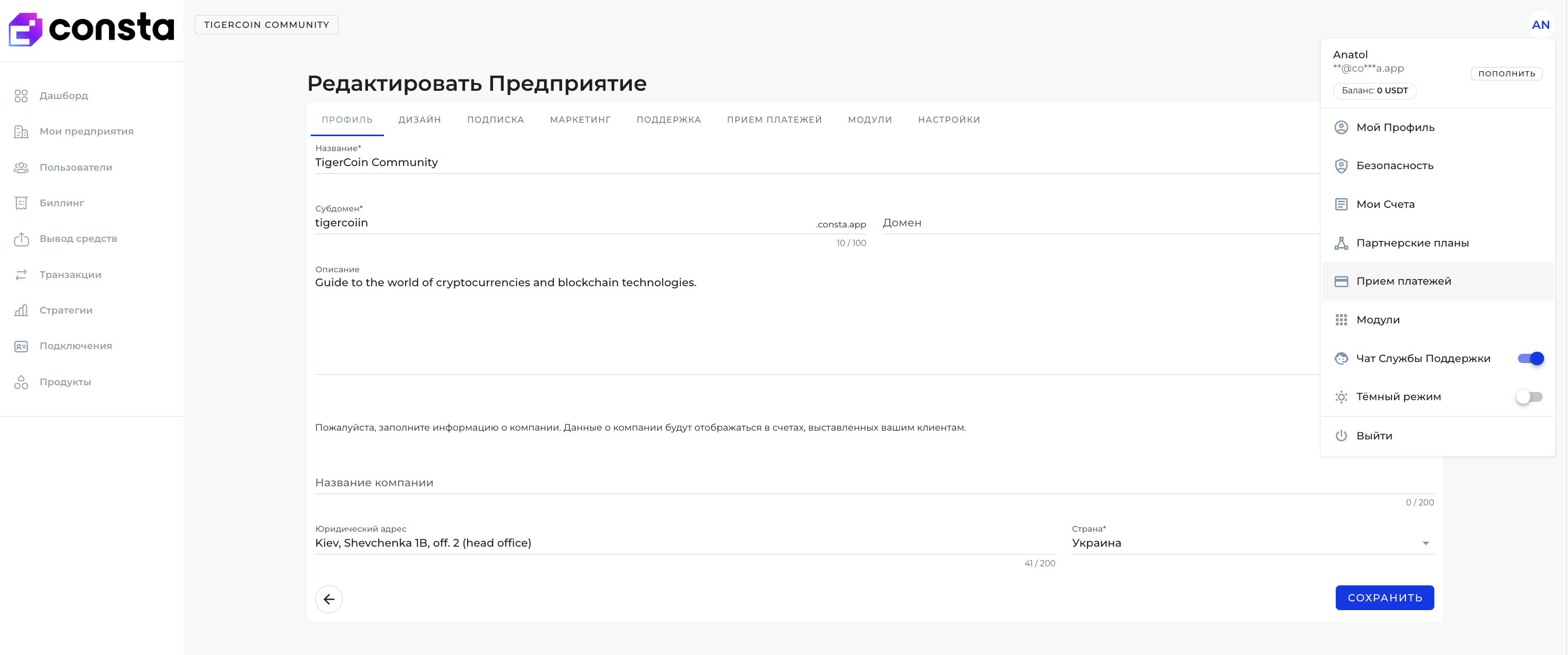Click the Подключения card icon
Image resolution: width=1568 pixels, height=655 pixels.
pos(21,346)
